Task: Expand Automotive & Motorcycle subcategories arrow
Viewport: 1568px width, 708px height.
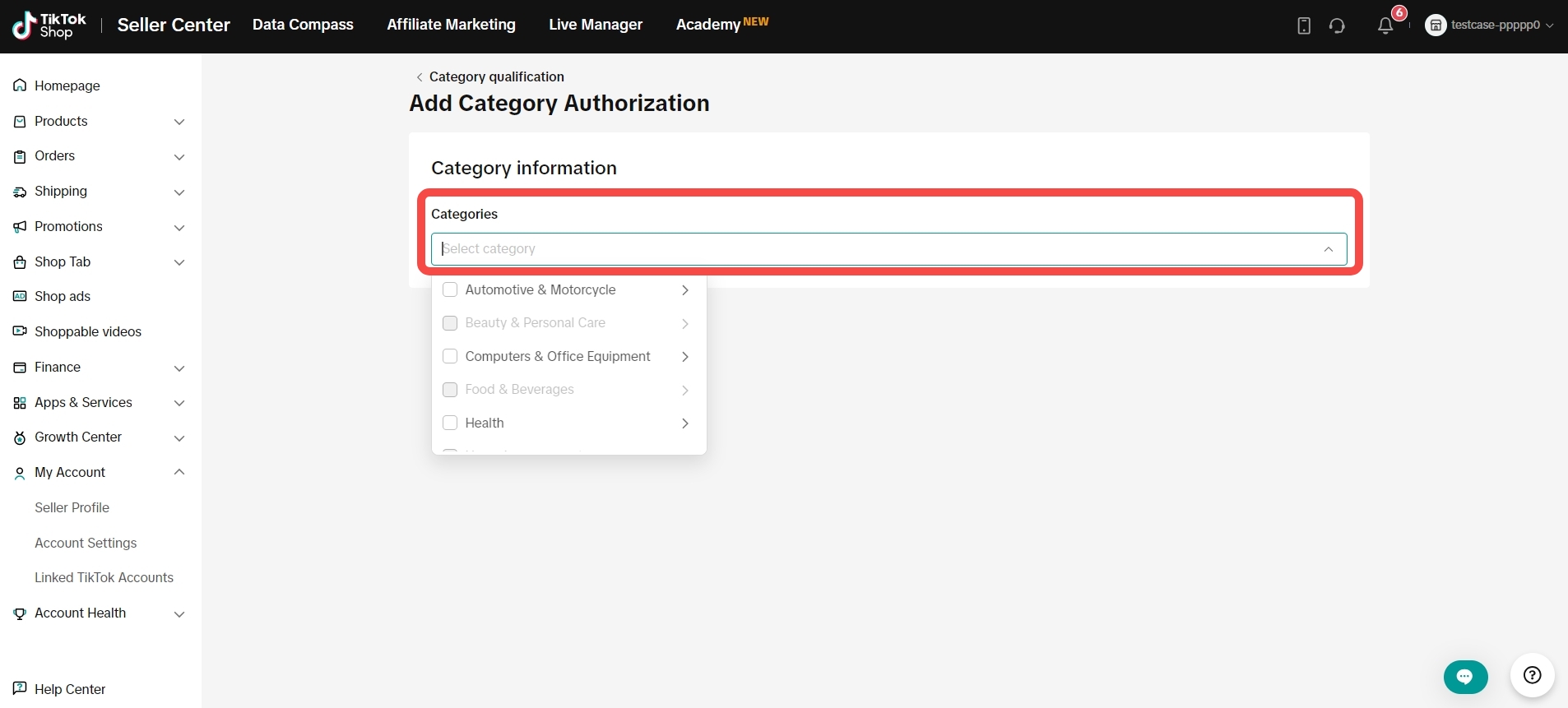Action: (x=684, y=289)
